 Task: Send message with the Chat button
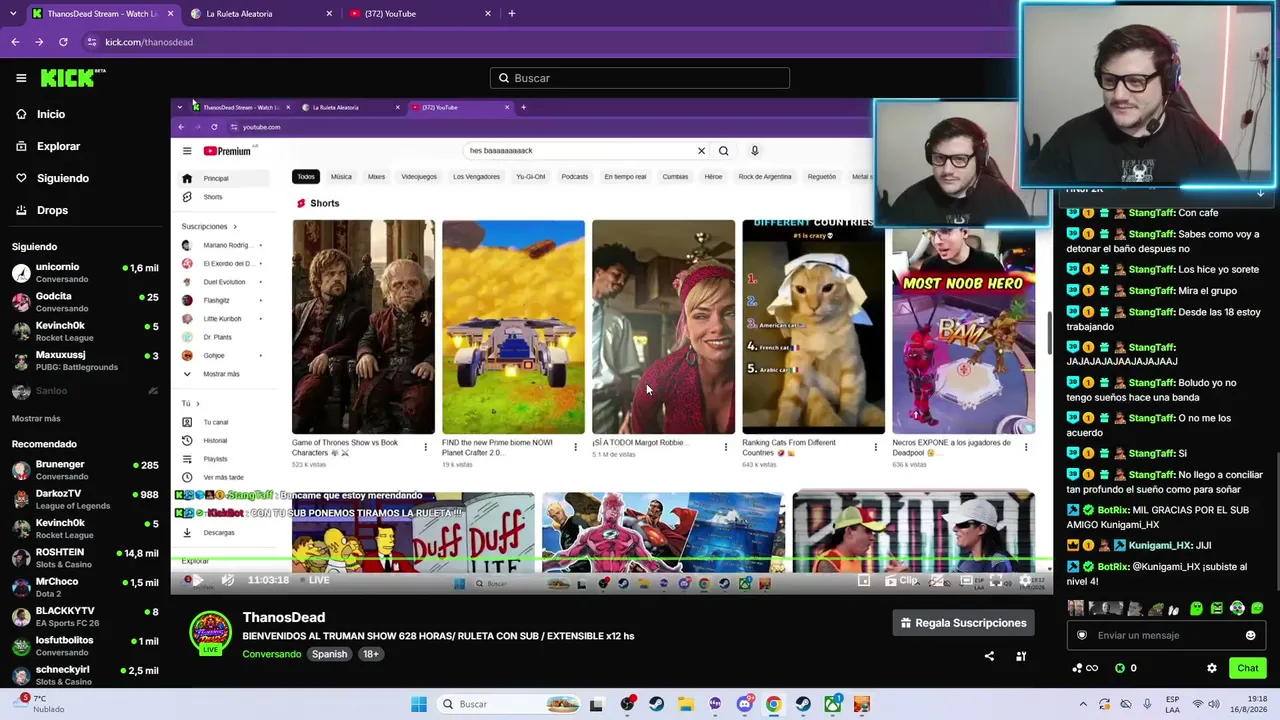pyautogui.click(x=1248, y=668)
